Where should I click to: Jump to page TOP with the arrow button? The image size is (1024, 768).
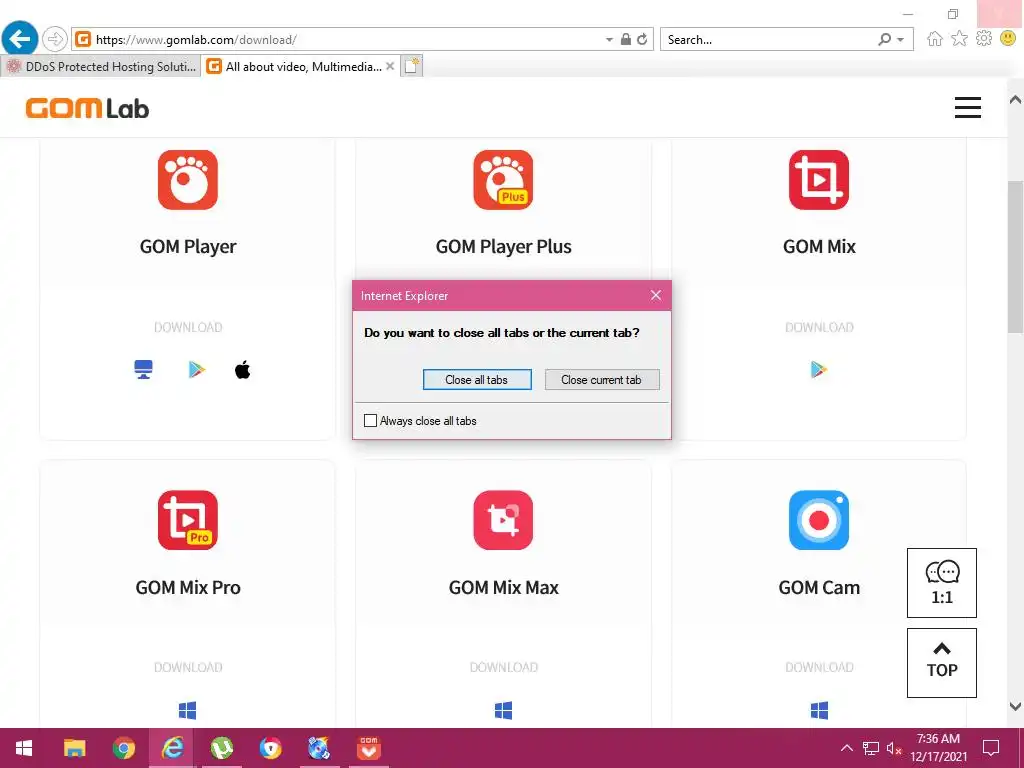pos(942,663)
